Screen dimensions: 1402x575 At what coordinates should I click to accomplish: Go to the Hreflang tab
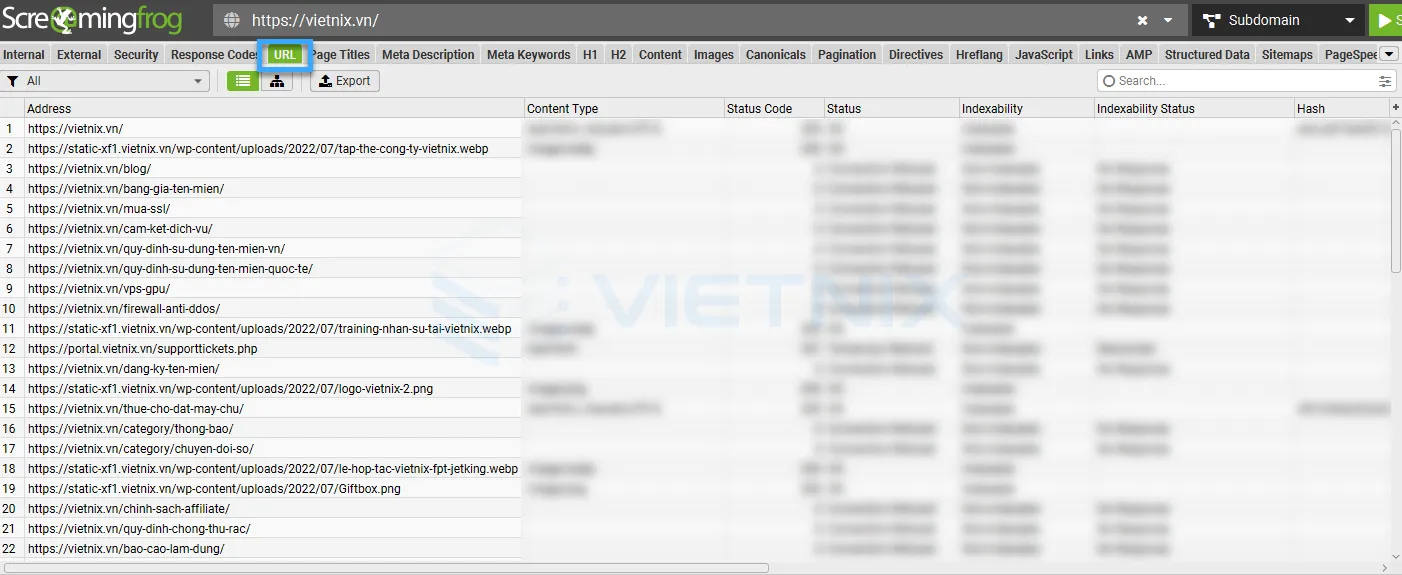click(x=978, y=55)
